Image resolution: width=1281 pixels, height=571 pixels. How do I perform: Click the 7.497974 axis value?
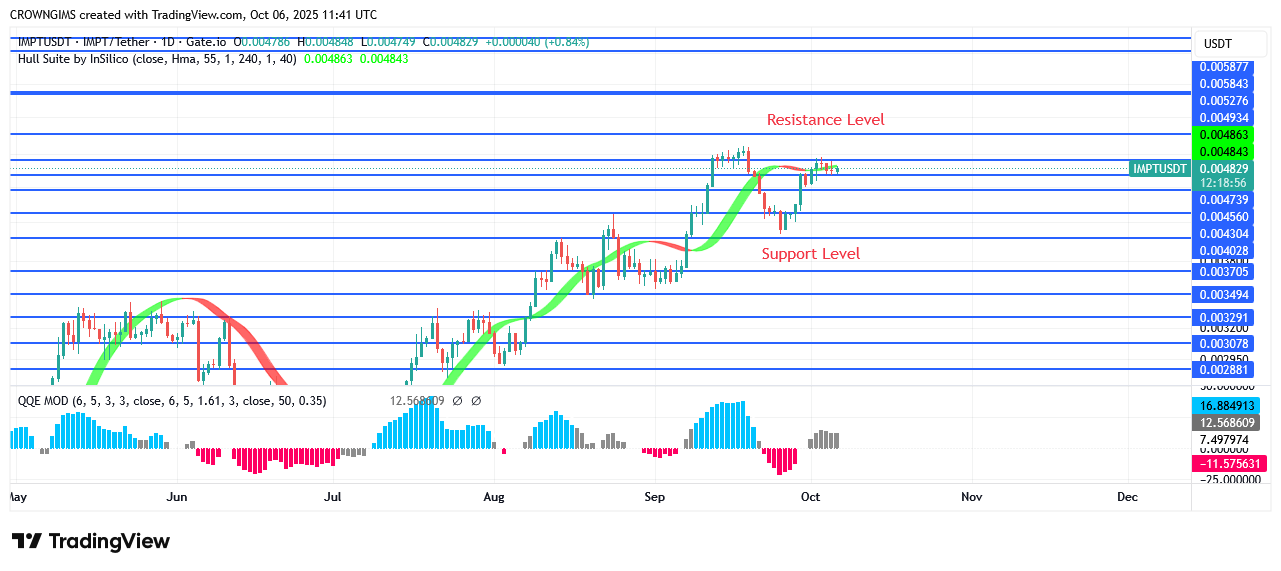tap(1224, 439)
